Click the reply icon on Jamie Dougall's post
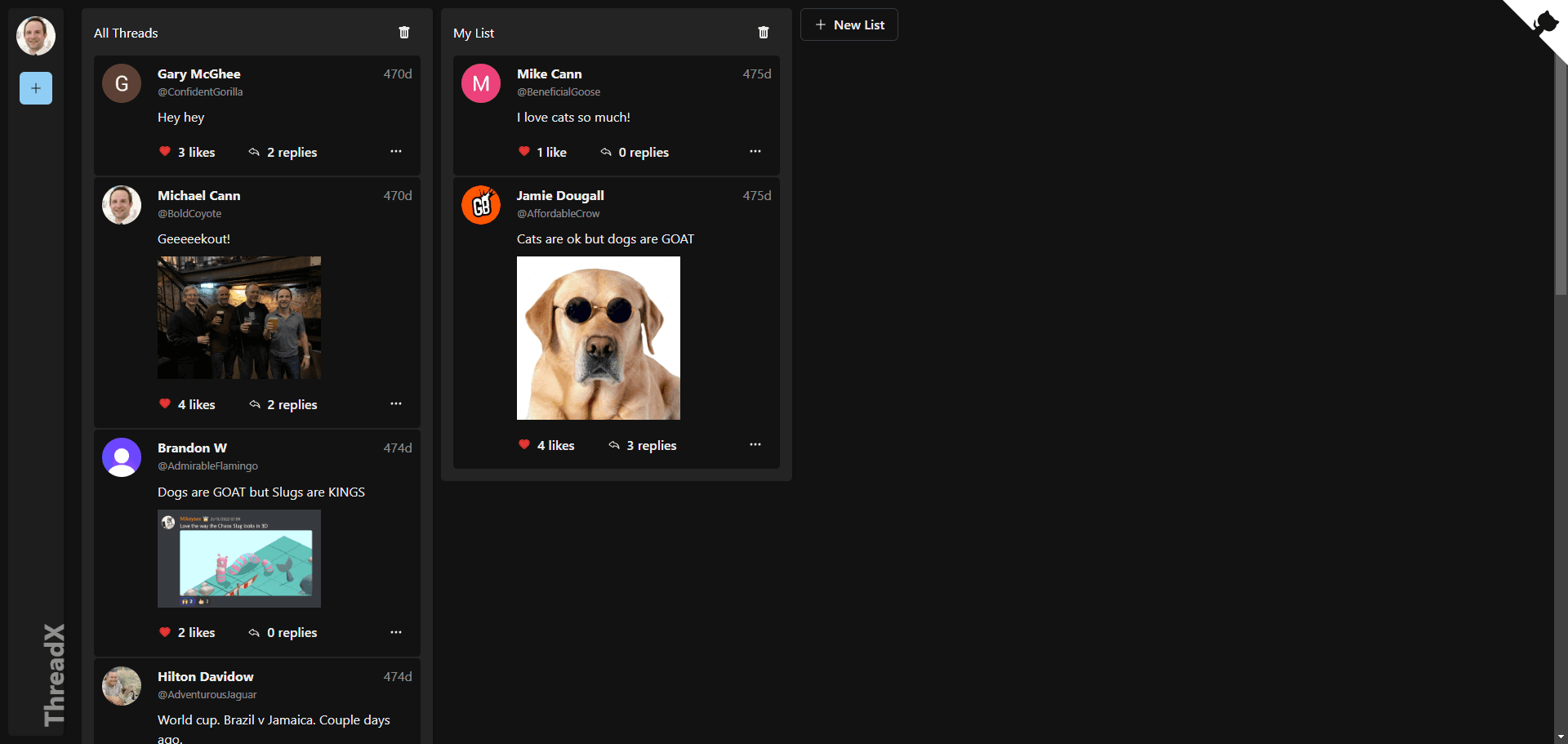 coord(613,445)
